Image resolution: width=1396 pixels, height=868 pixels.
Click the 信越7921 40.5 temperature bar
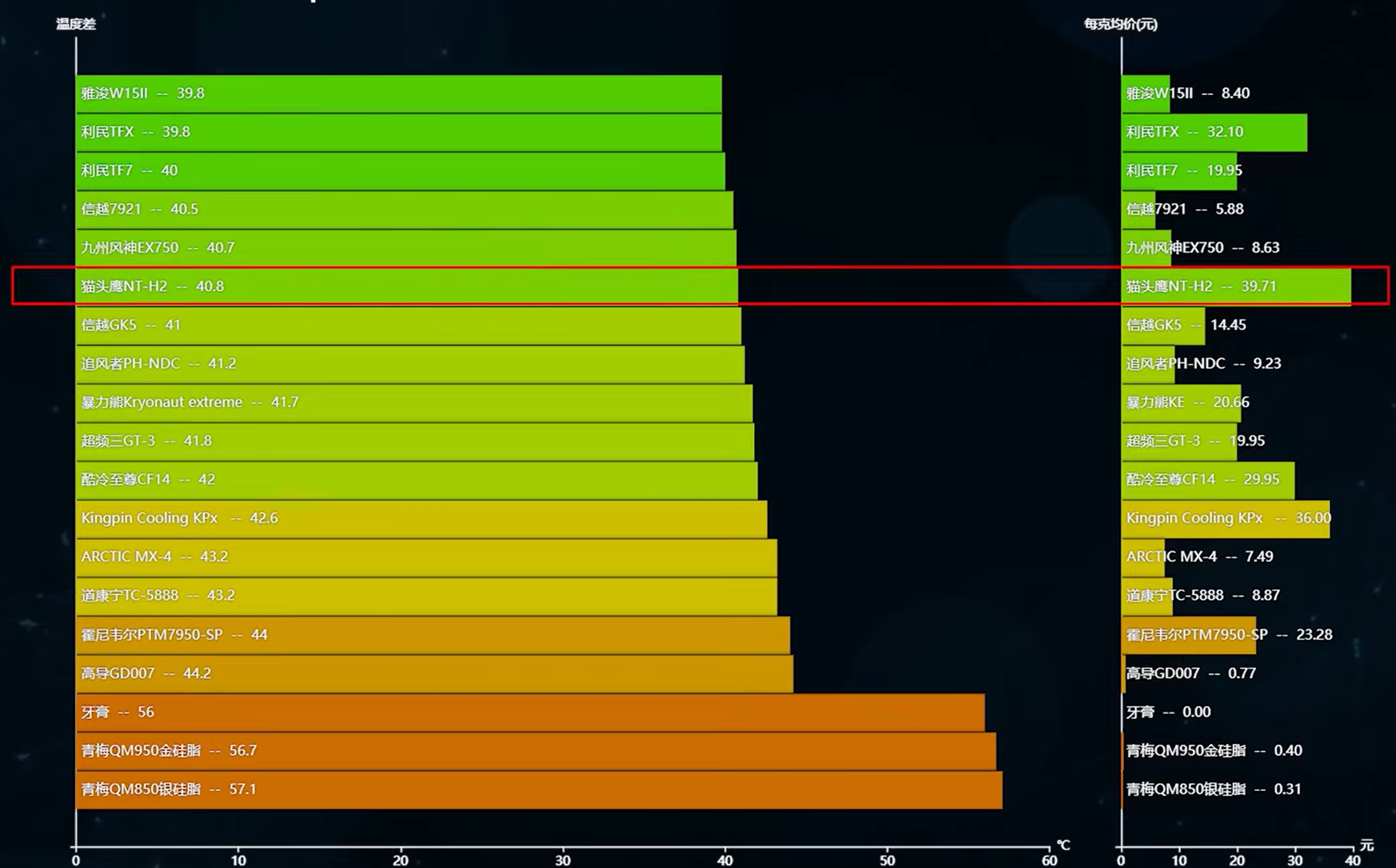pyautogui.click(x=404, y=209)
